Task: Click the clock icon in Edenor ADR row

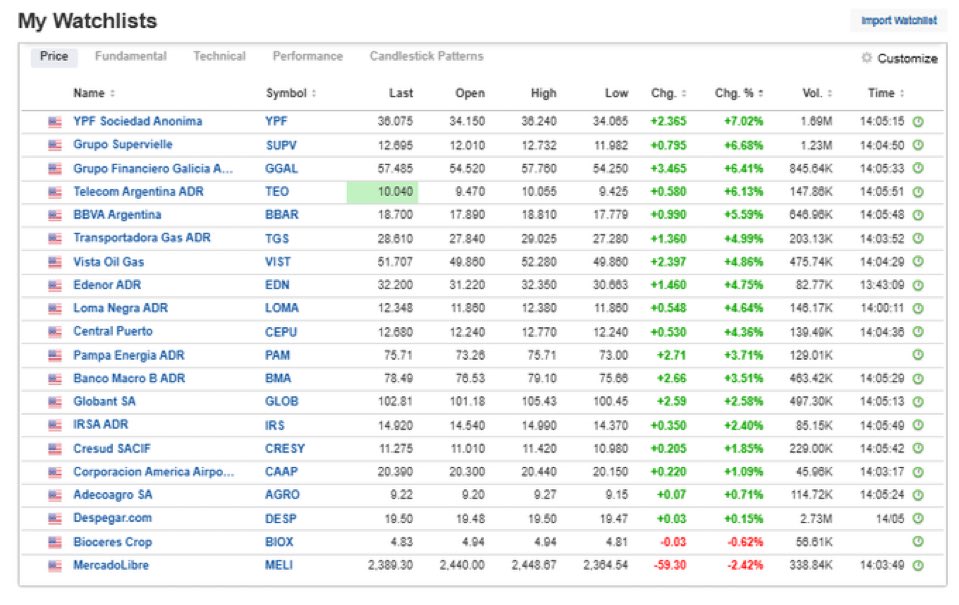Action: [x=918, y=285]
